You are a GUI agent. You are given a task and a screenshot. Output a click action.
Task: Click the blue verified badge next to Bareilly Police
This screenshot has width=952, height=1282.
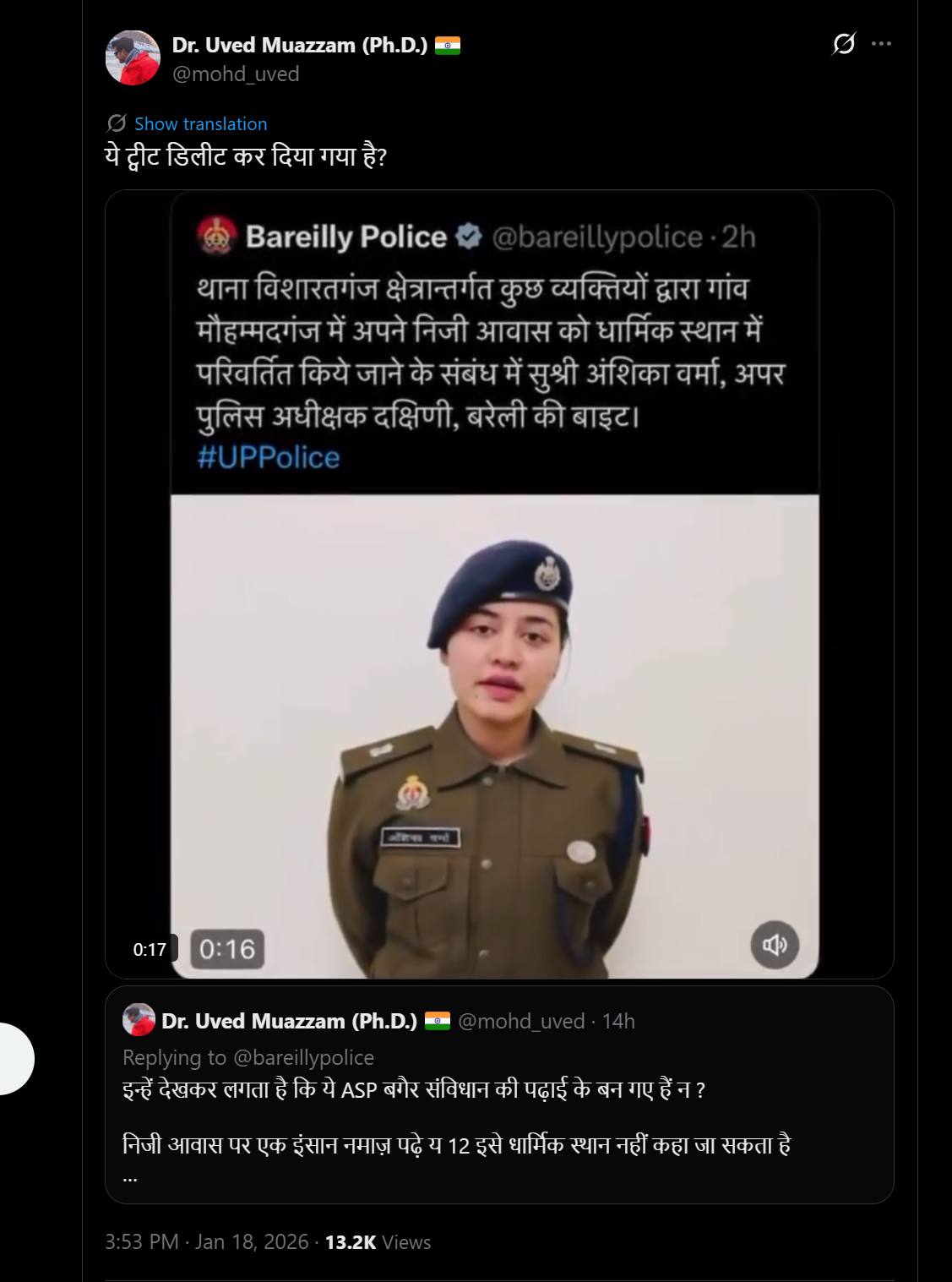tap(469, 237)
